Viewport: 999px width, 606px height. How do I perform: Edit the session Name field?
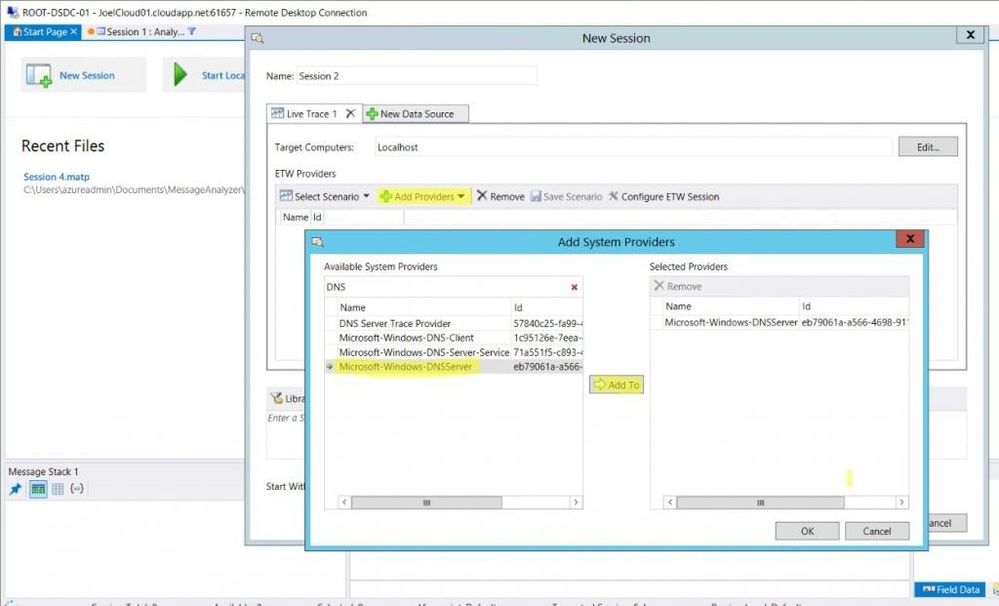click(417, 76)
